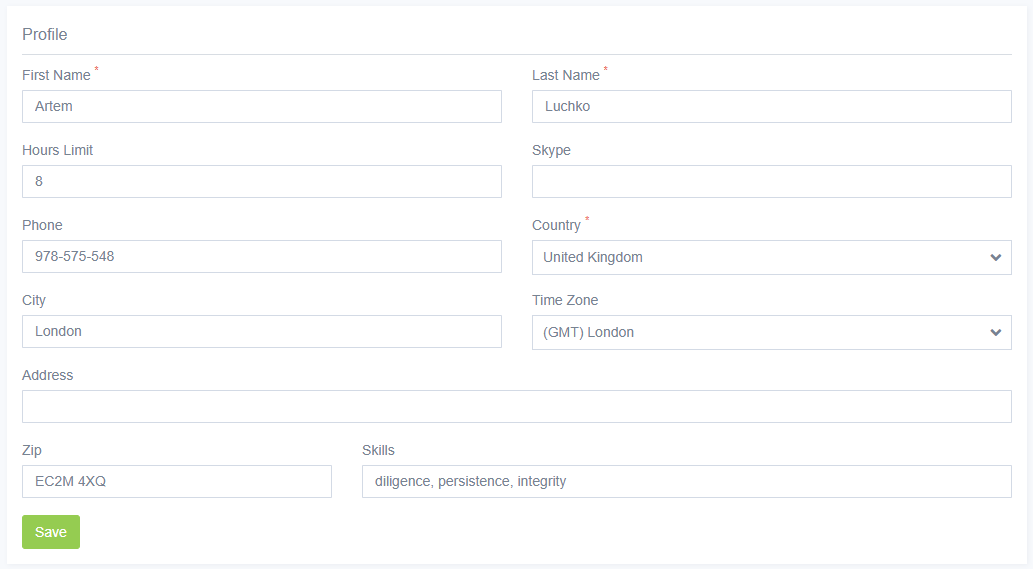Click the Skype label text
The width and height of the screenshot is (1033, 569).
click(551, 151)
